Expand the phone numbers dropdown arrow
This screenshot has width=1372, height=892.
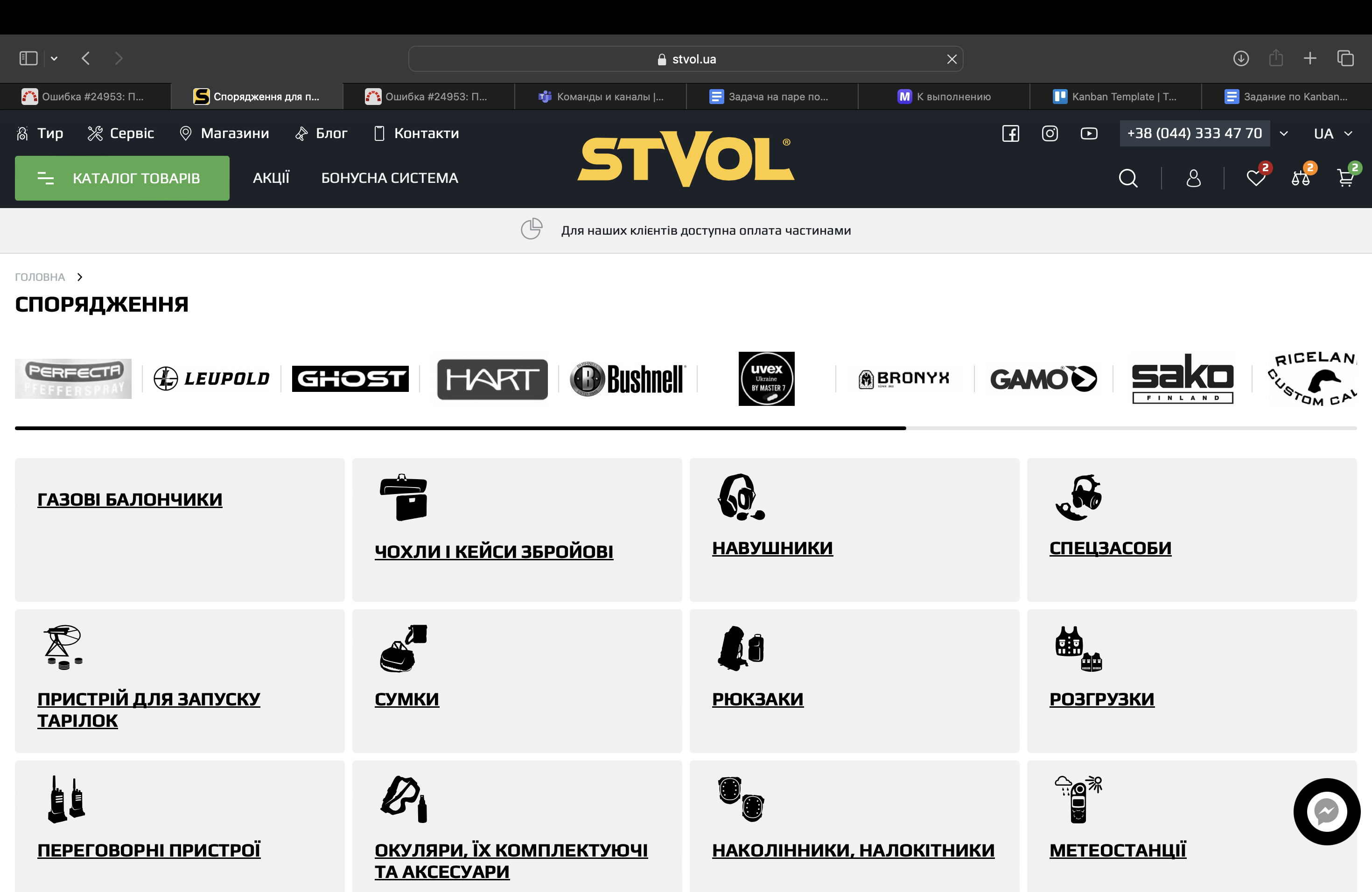(1284, 134)
